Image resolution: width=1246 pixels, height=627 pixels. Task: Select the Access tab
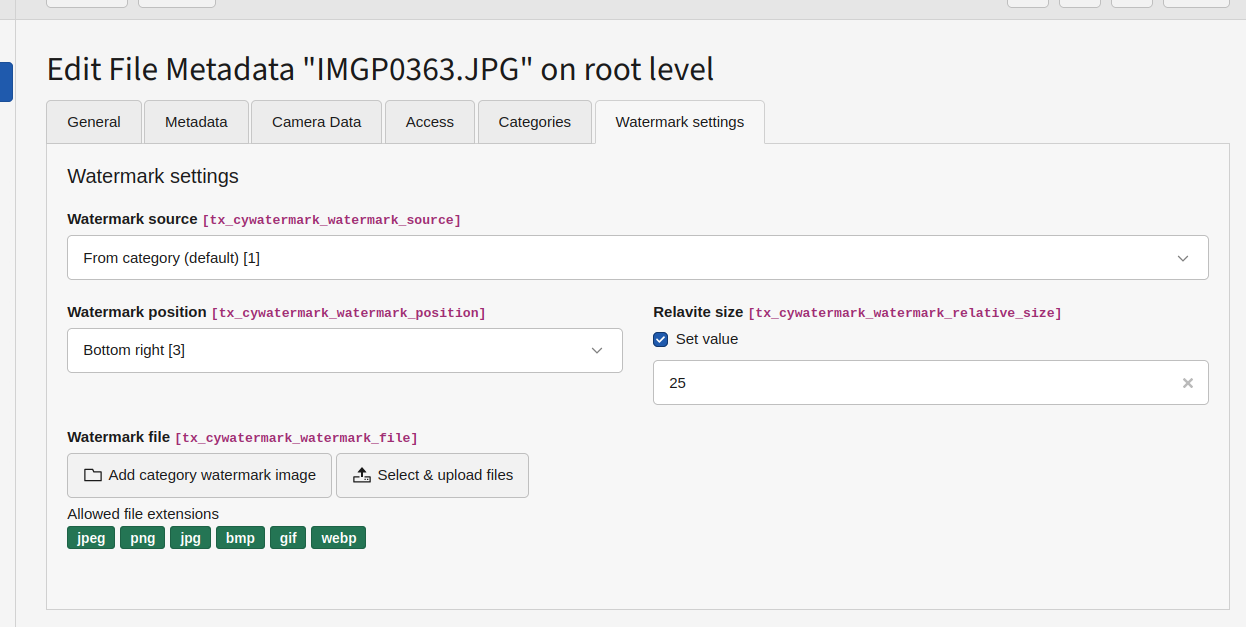pos(430,122)
